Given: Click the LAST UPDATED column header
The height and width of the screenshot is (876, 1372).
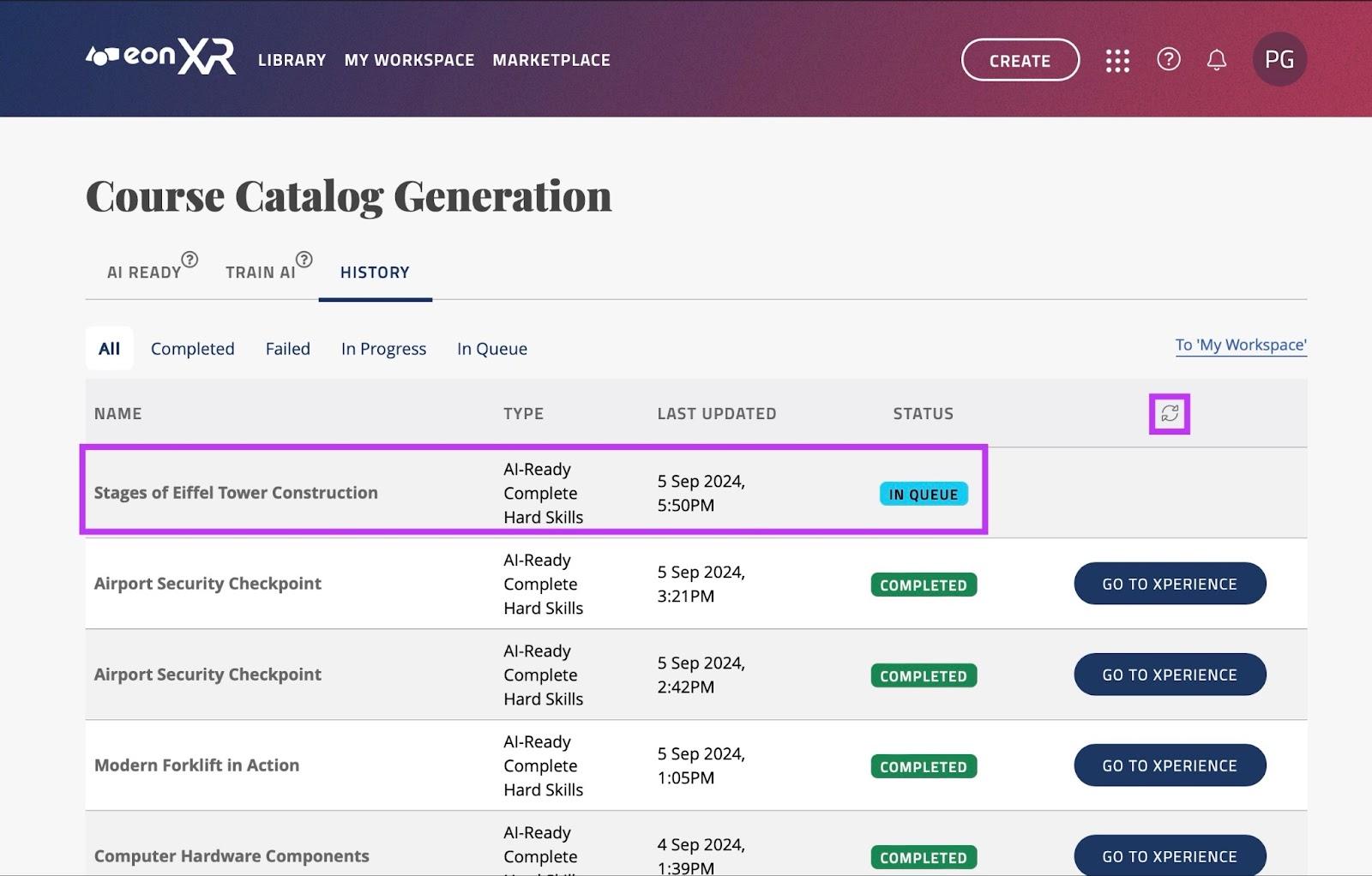Looking at the screenshot, I should tap(717, 413).
